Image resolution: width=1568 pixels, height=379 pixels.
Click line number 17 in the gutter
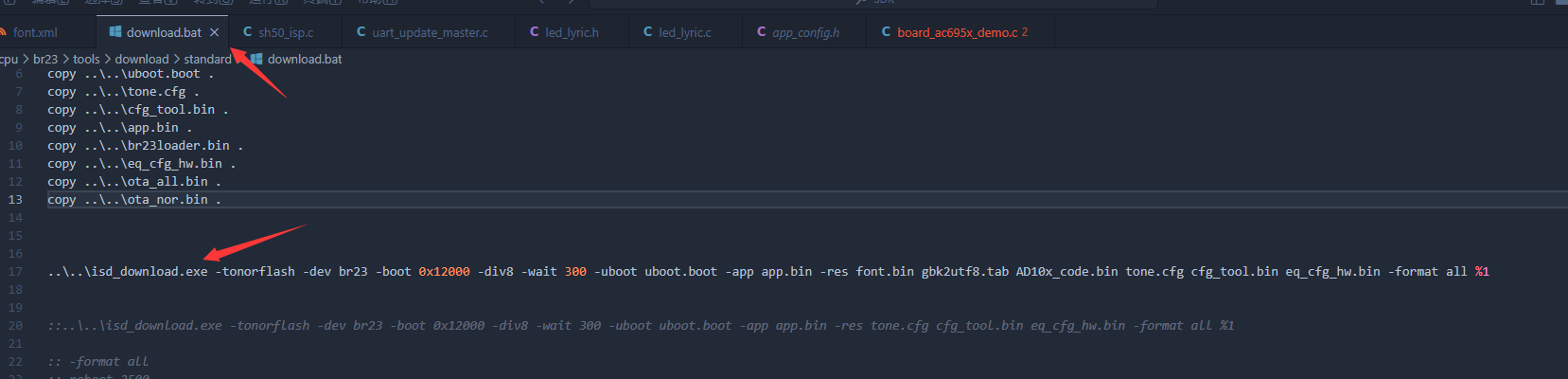tap(15, 272)
